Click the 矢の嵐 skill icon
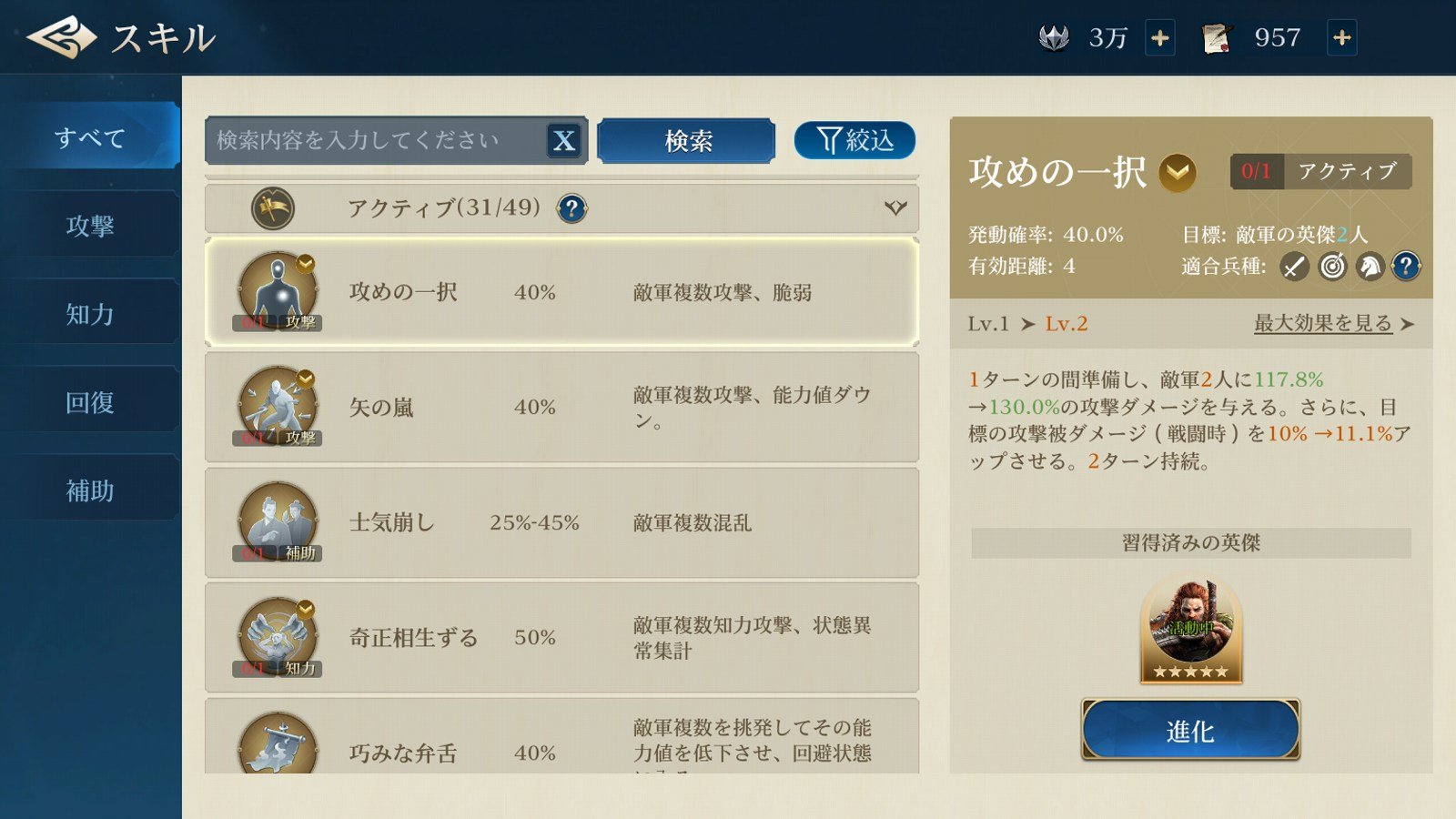This screenshot has width=1456, height=819. click(278, 407)
